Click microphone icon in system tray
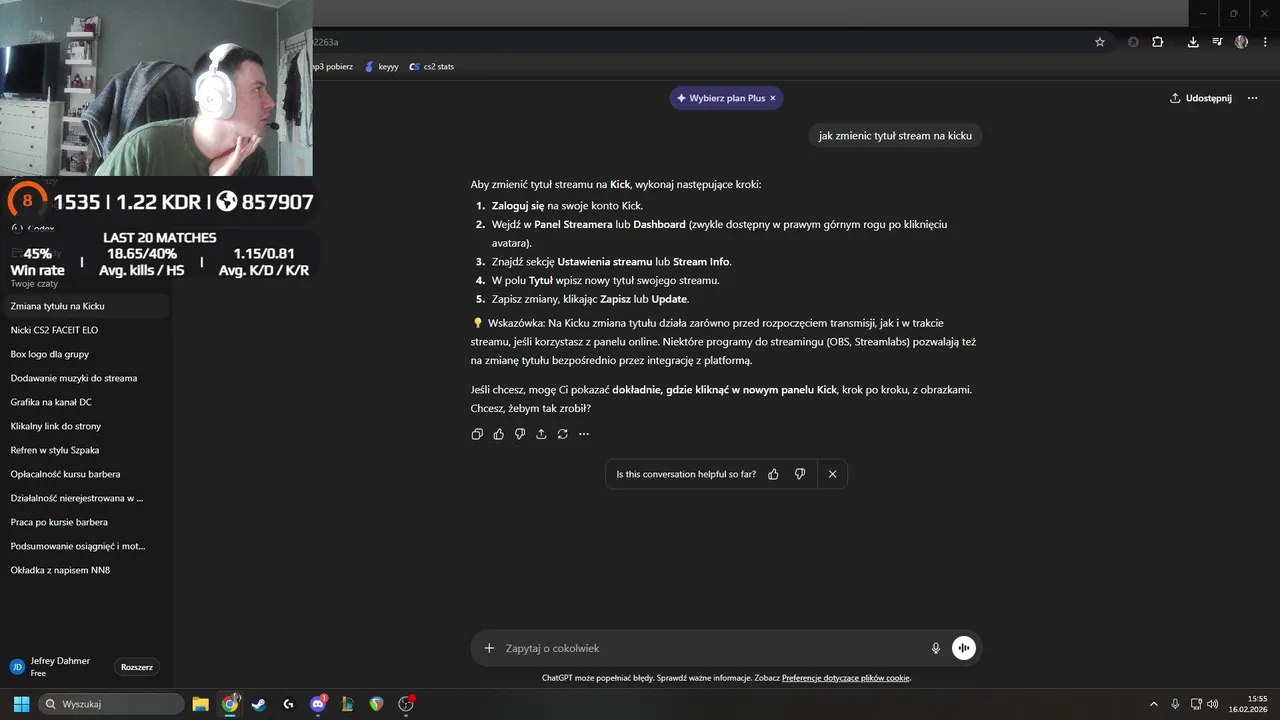The height and width of the screenshot is (720, 1280). coord(1175,704)
